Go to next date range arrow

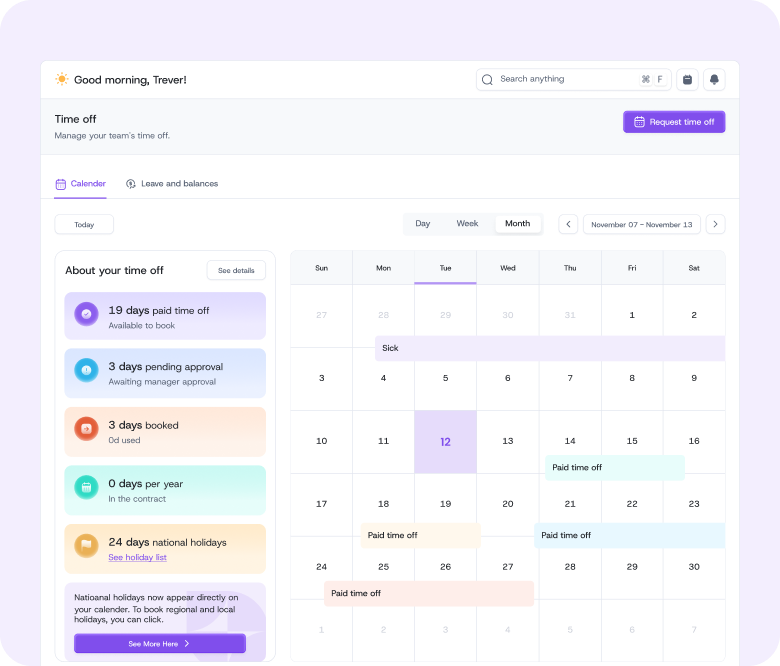tap(715, 225)
